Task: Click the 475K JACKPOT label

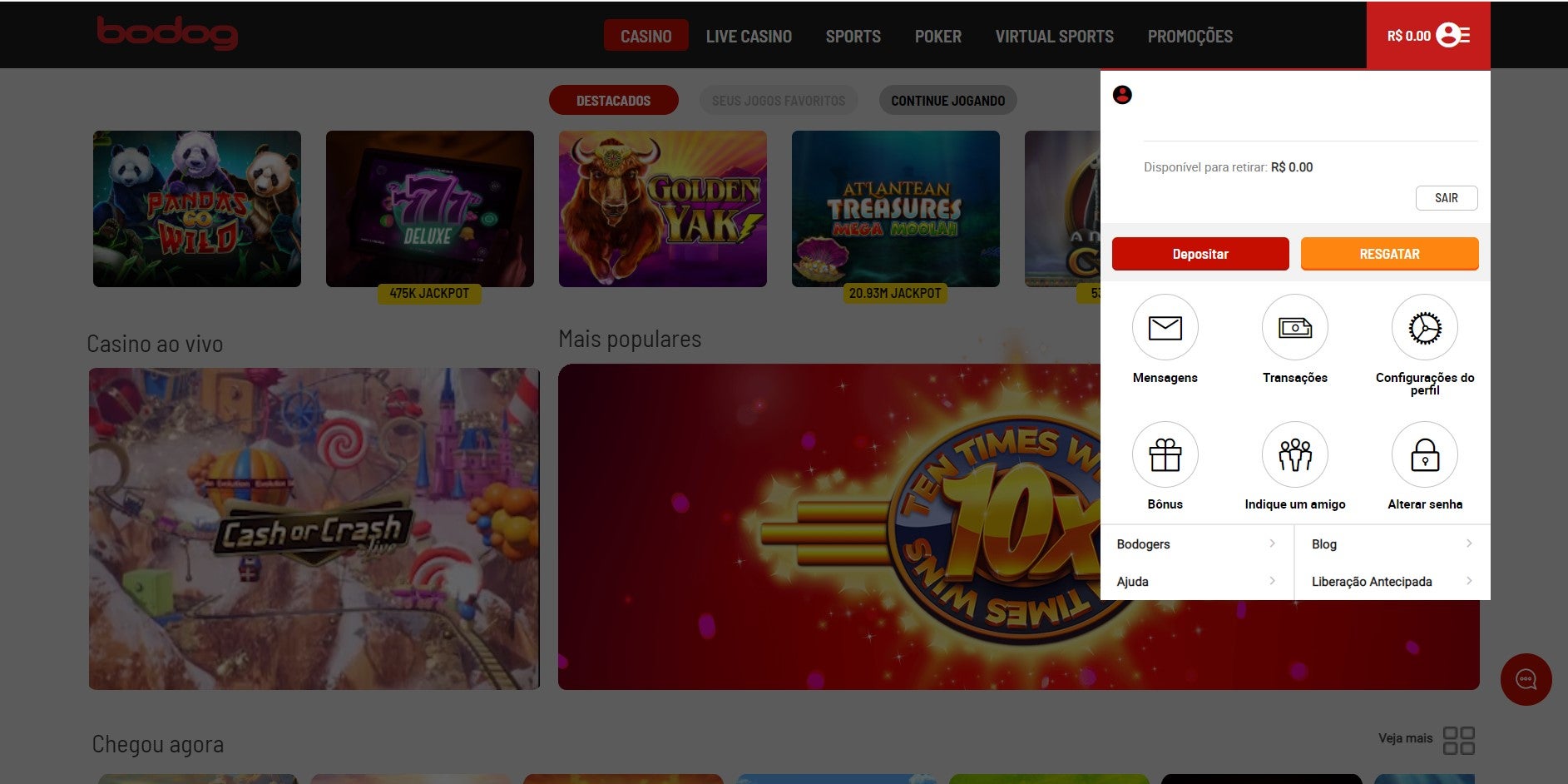Action: click(429, 293)
